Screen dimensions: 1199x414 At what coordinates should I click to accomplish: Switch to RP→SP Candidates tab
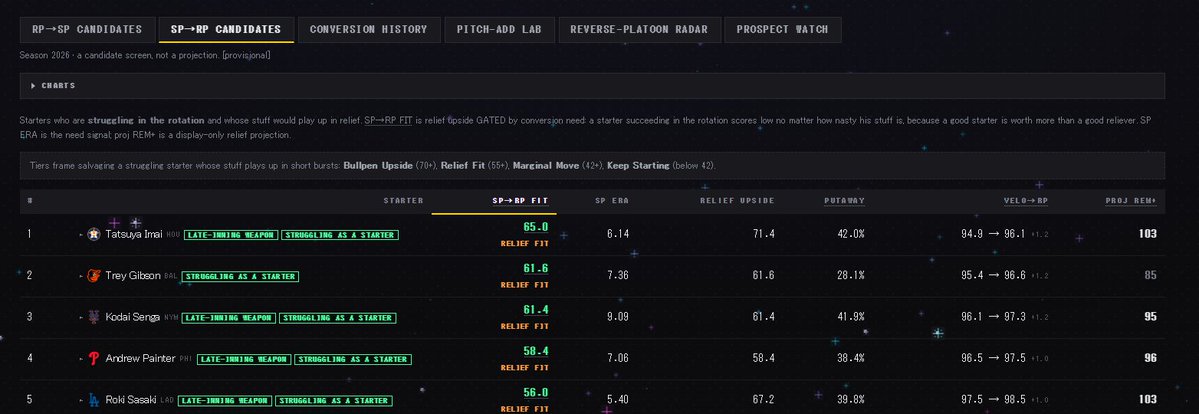[x=87, y=30]
